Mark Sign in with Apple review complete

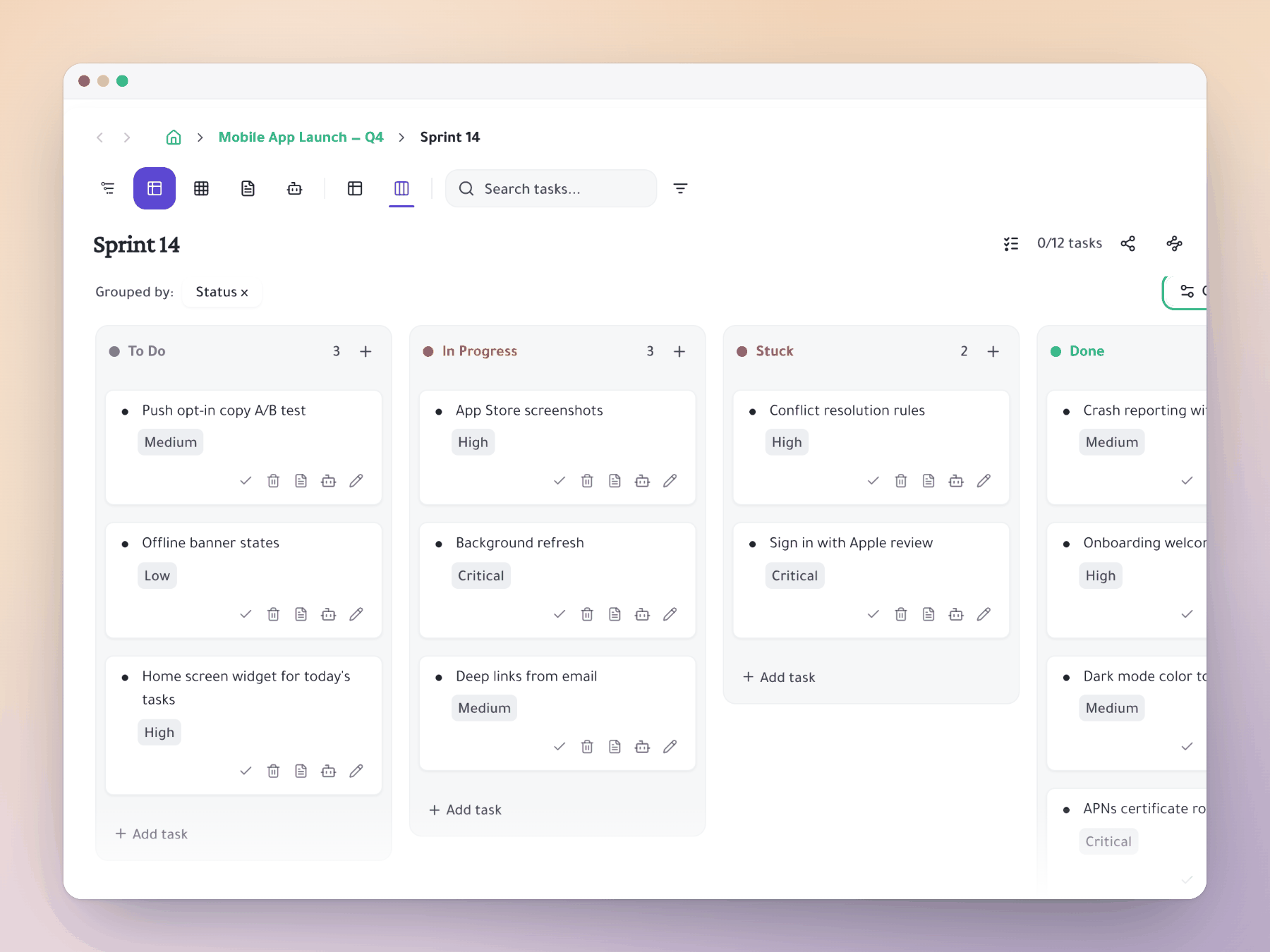pos(873,614)
